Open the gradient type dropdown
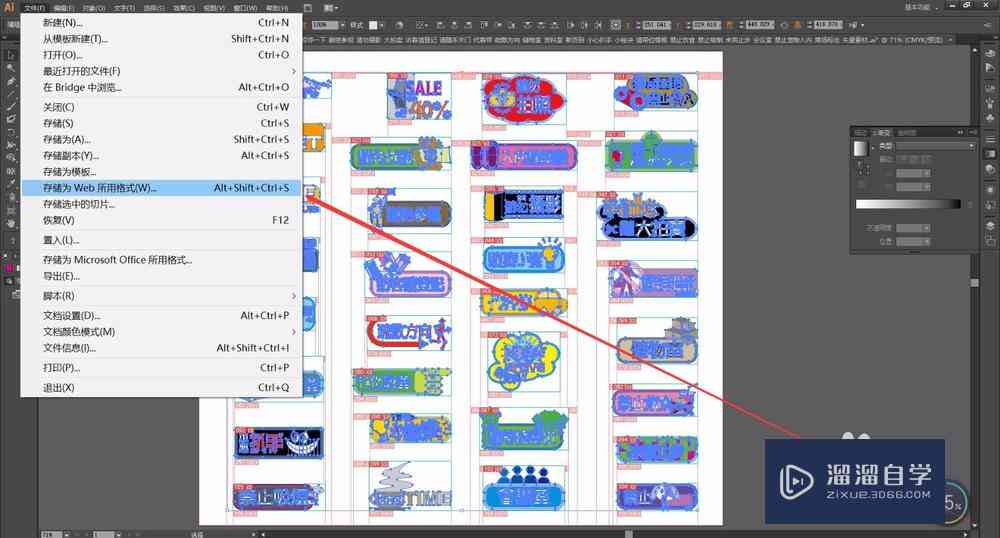This screenshot has height=538, width=1000. pyautogui.click(x=936, y=147)
